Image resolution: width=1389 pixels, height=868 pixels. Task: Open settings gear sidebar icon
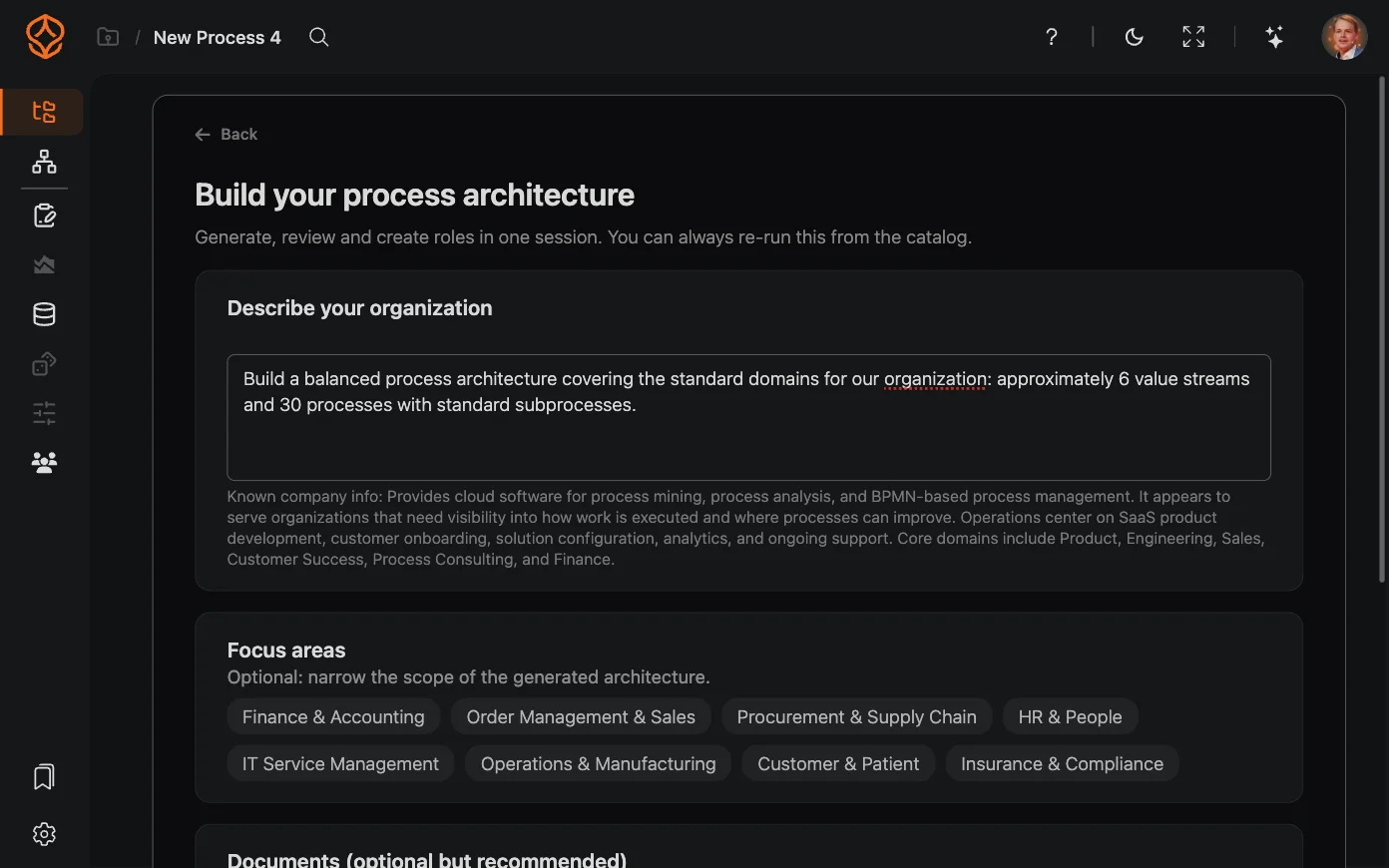pos(44,834)
